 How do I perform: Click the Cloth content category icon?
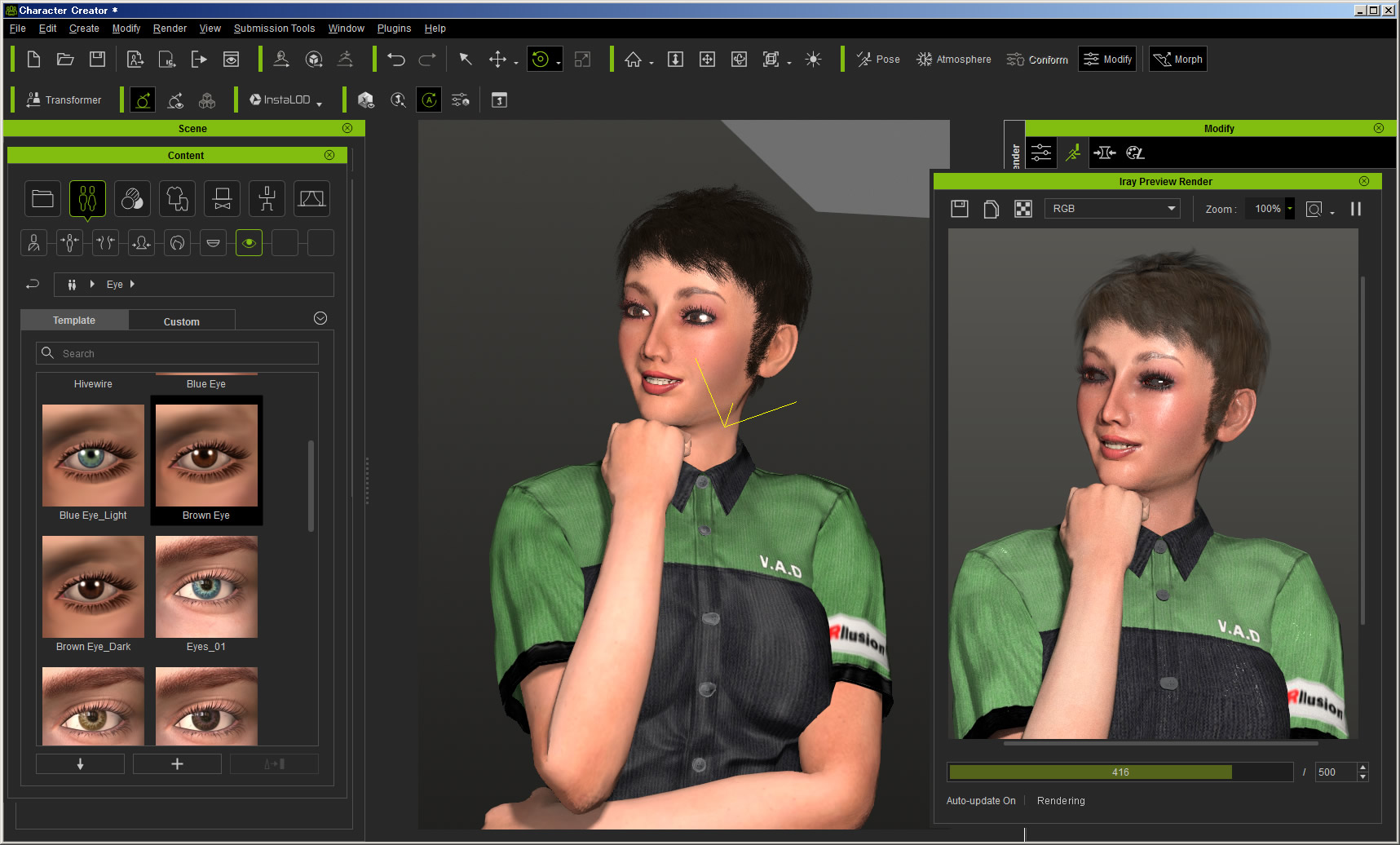click(x=177, y=198)
